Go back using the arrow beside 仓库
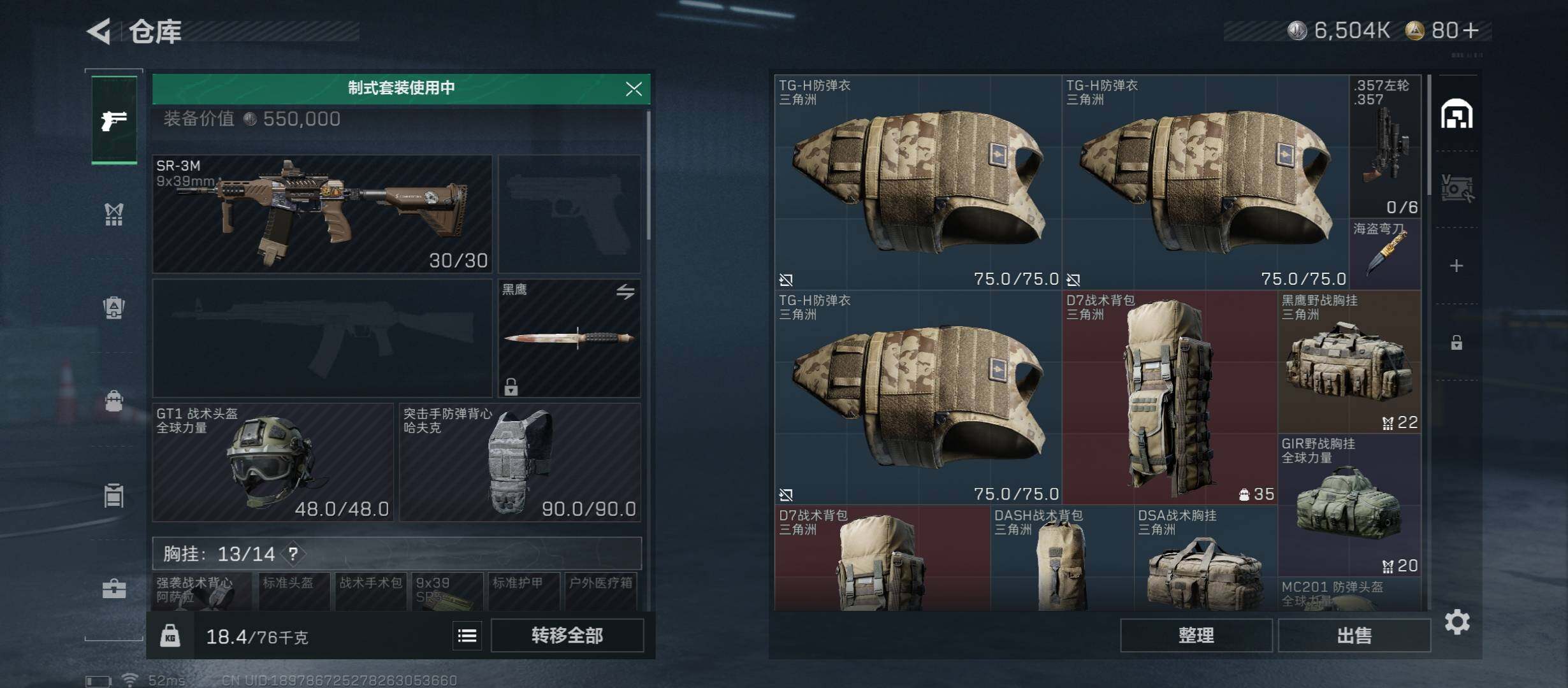 point(99,31)
